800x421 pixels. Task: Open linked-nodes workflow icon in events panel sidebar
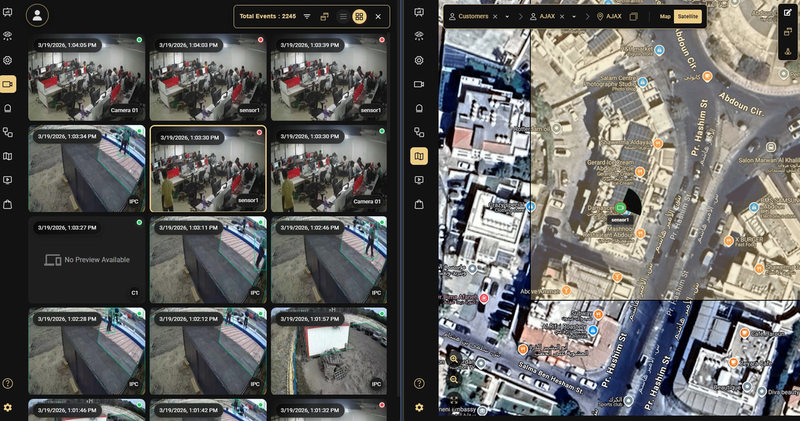point(8,132)
